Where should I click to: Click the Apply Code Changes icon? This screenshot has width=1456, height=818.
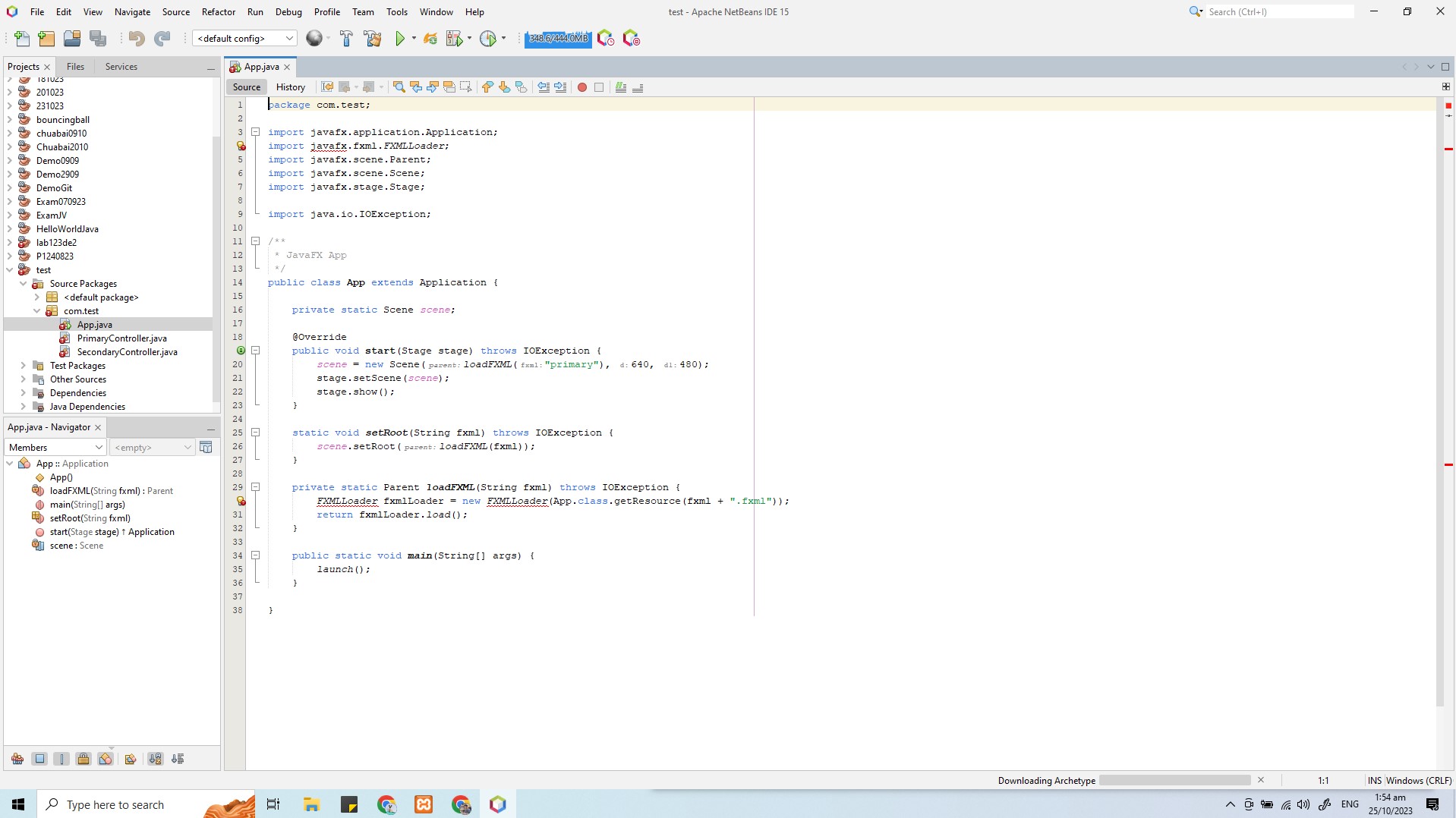(430, 39)
